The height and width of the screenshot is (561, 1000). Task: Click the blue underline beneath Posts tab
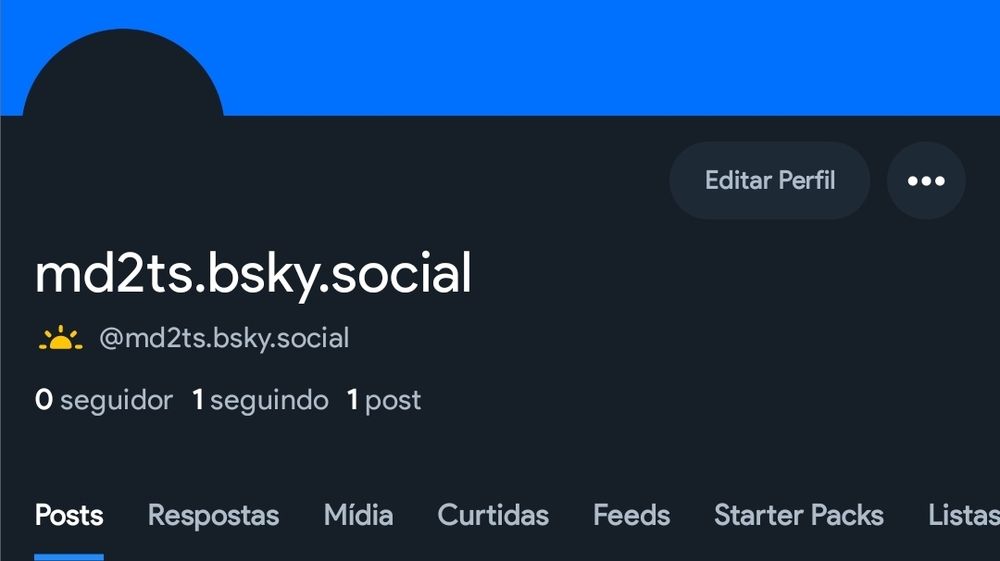point(69,557)
